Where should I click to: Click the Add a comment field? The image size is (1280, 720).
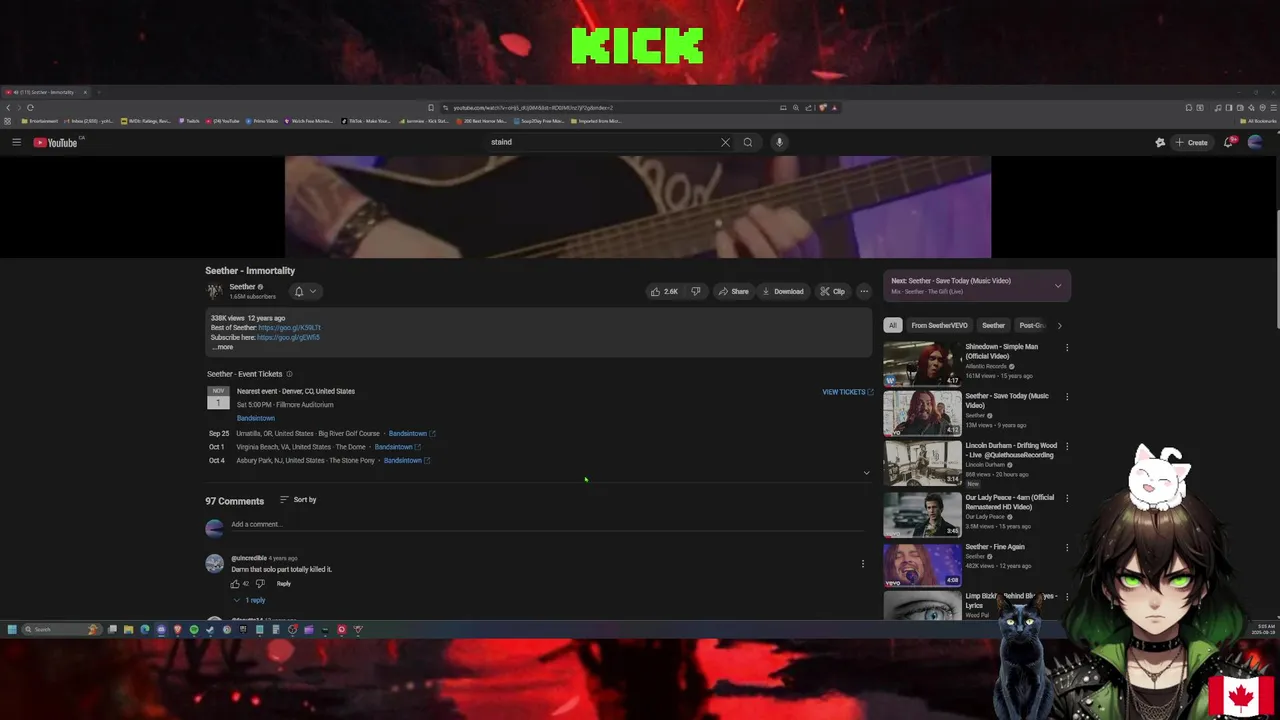[547, 525]
